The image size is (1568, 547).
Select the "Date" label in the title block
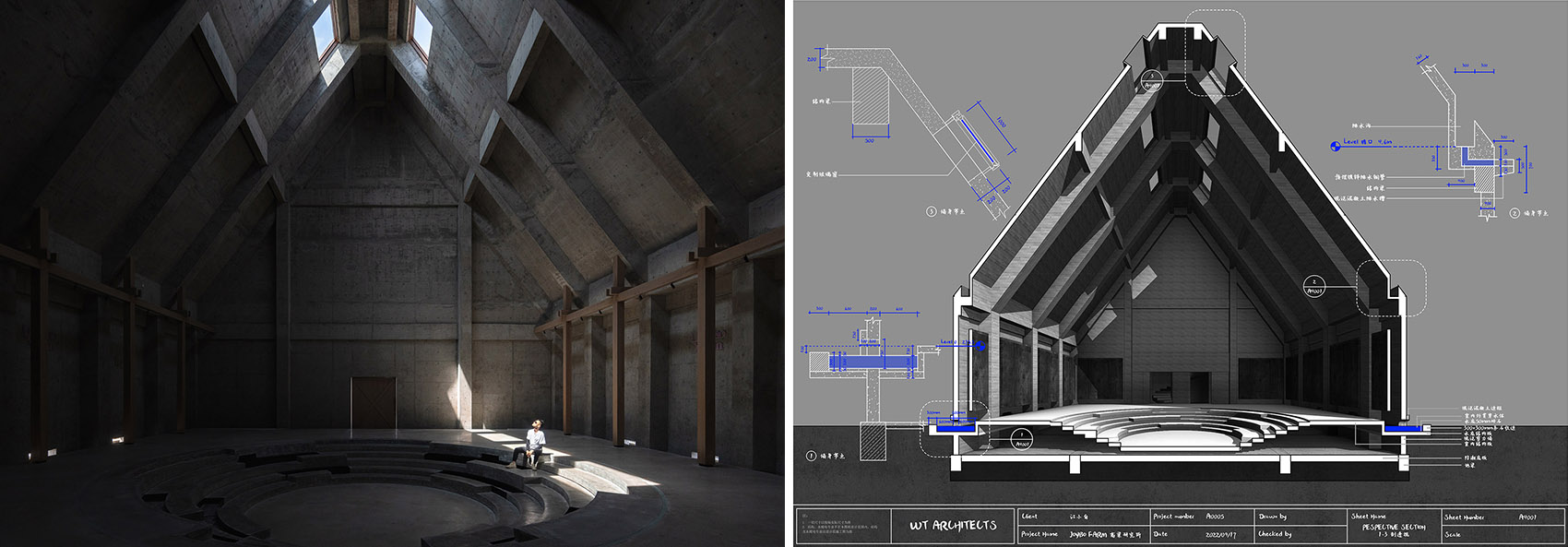[1160, 534]
